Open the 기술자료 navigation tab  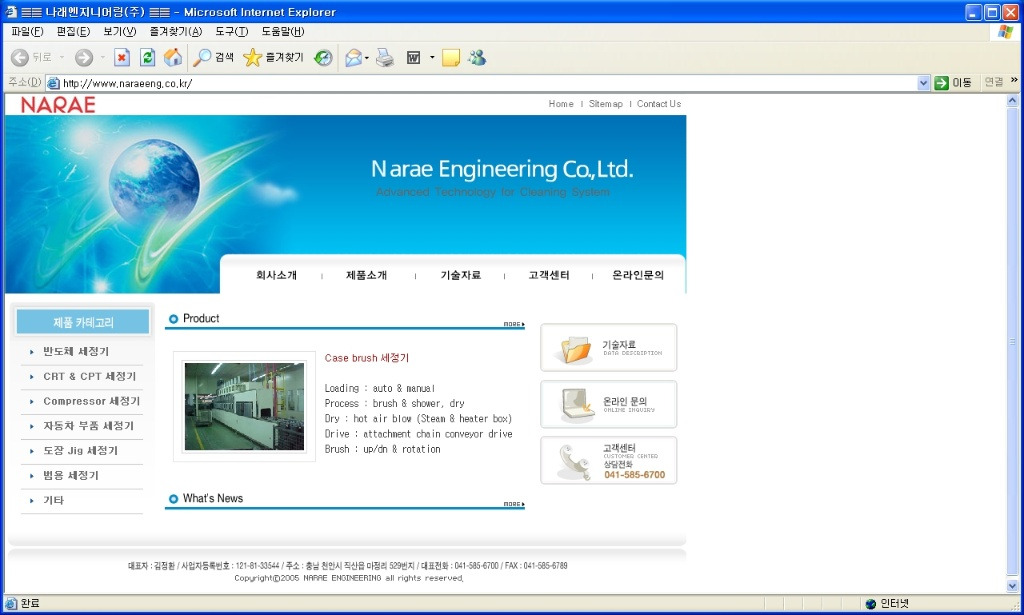460,276
